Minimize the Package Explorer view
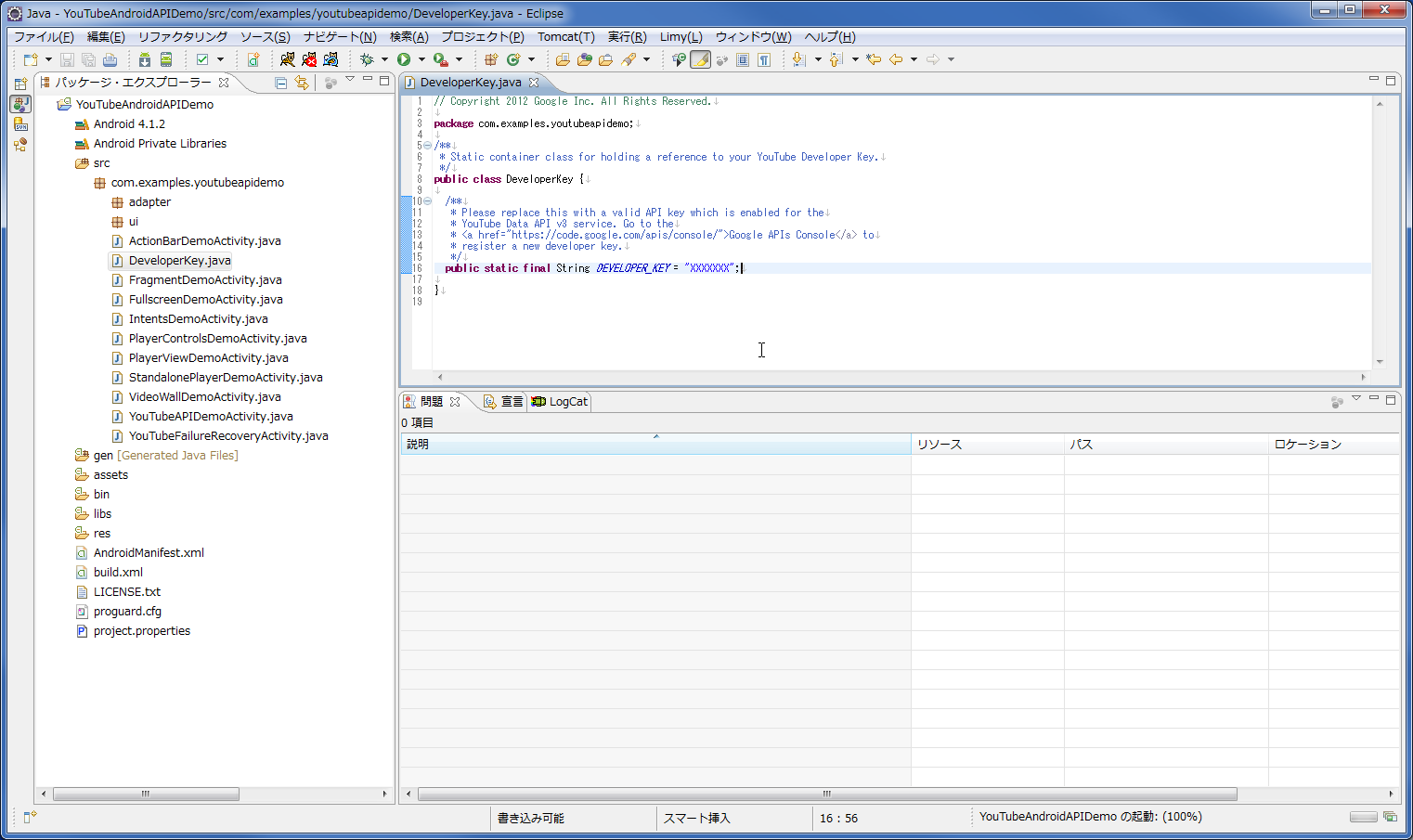Image resolution: width=1413 pixels, height=840 pixels. tap(368, 80)
